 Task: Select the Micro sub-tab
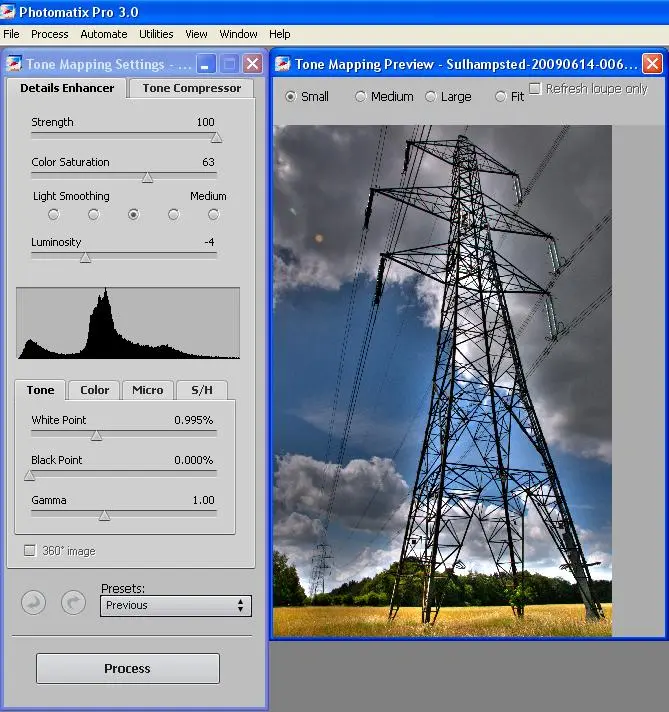point(148,390)
